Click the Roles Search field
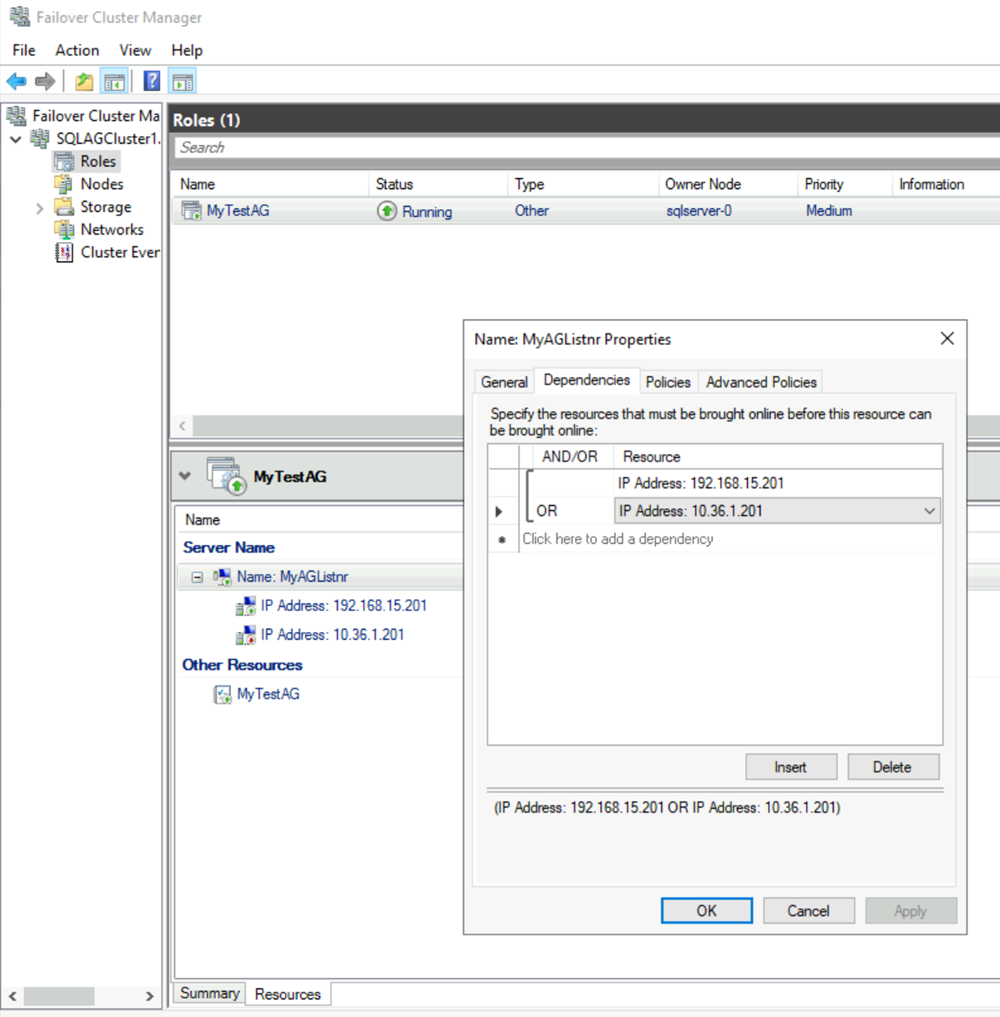The image size is (1000, 1017). 587,147
